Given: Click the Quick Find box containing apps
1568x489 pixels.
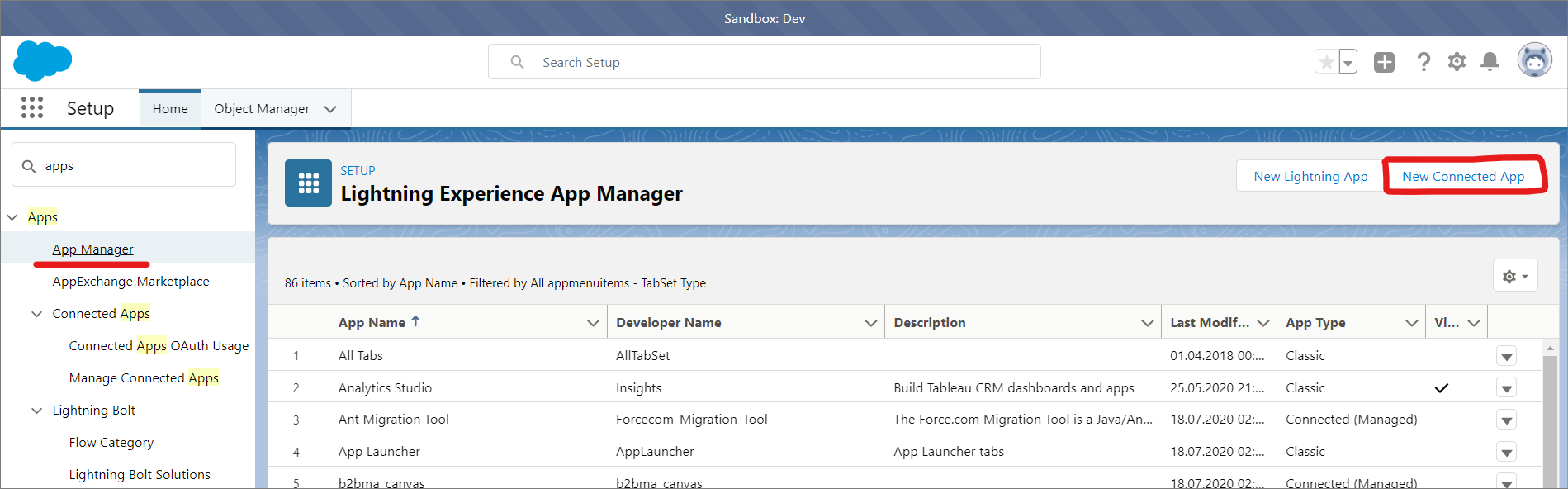Looking at the screenshot, I should [124, 165].
